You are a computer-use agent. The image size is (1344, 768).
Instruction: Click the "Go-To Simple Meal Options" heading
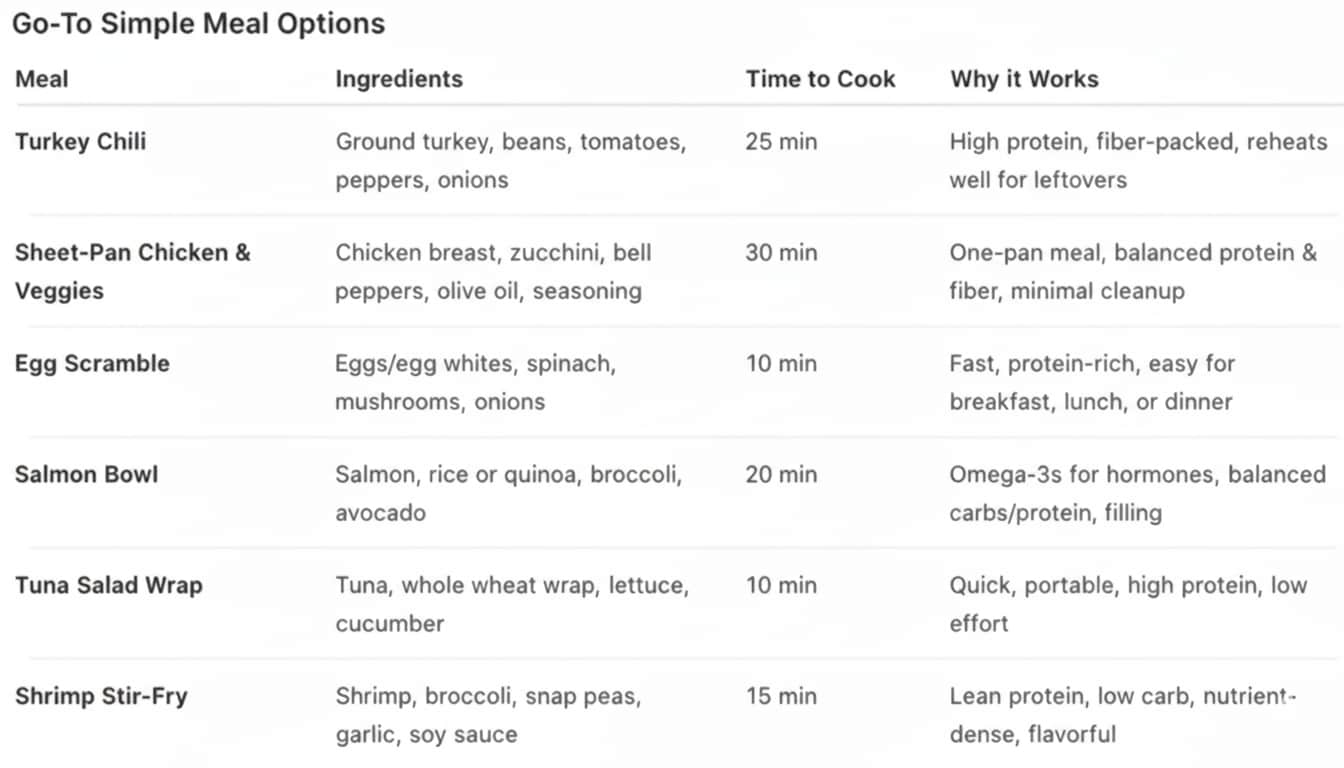[x=198, y=24]
